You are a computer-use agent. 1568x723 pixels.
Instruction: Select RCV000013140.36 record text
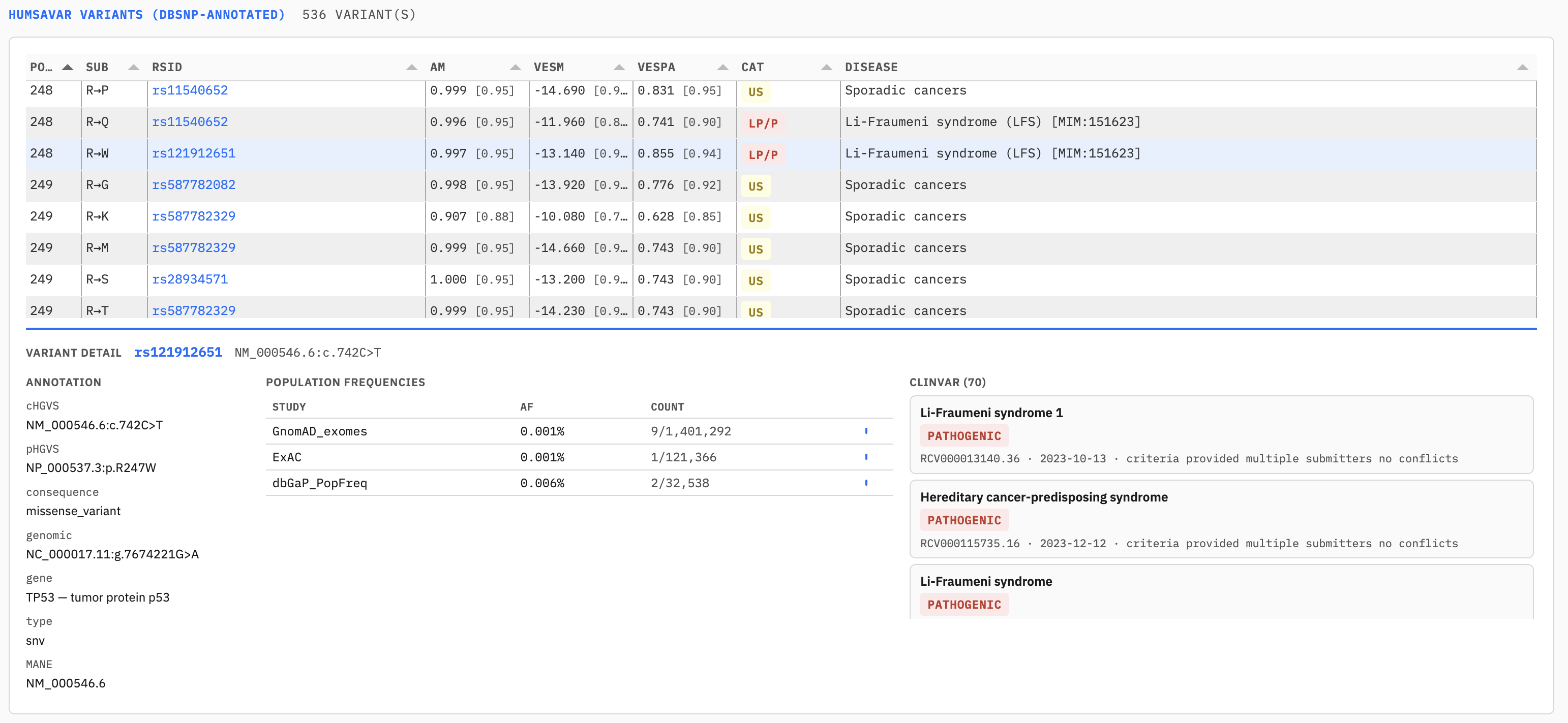(x=970, y=458)
